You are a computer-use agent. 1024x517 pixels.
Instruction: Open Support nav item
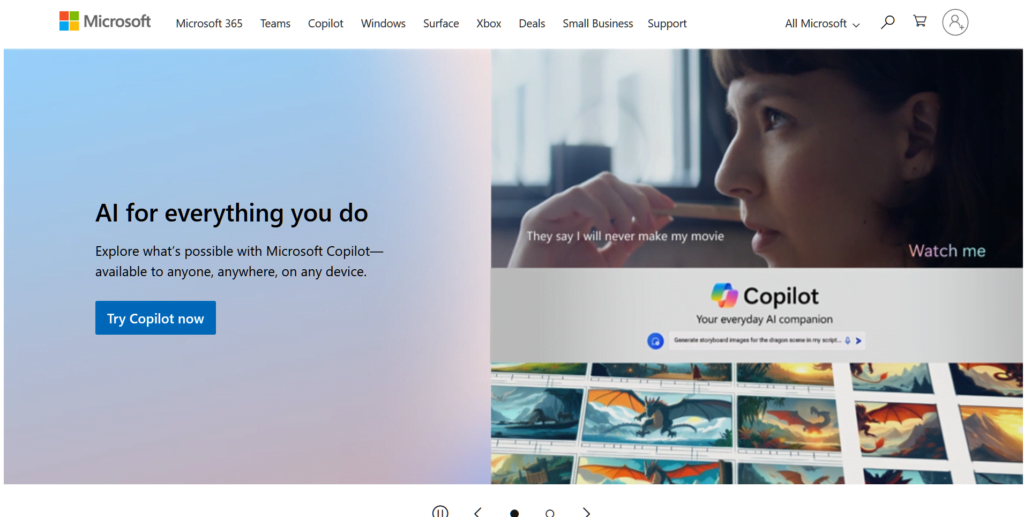667,24
